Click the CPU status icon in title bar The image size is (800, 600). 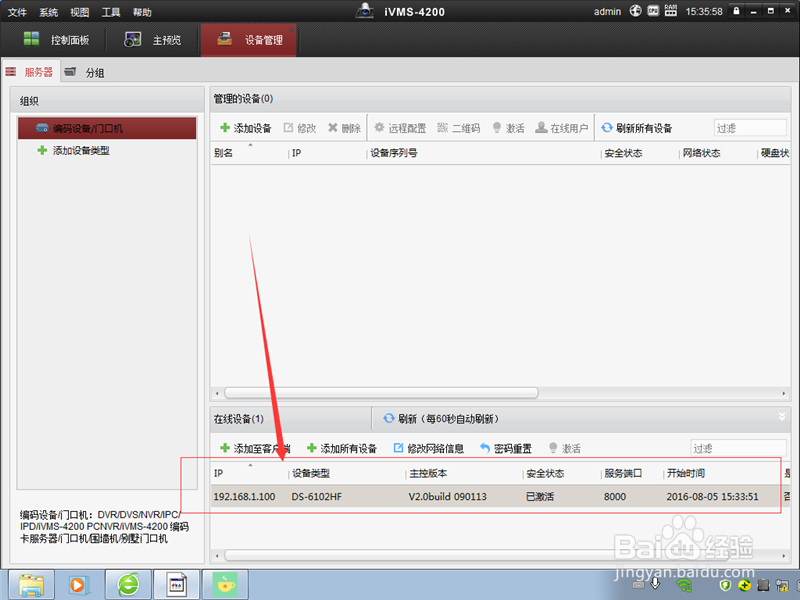point(653,11)
